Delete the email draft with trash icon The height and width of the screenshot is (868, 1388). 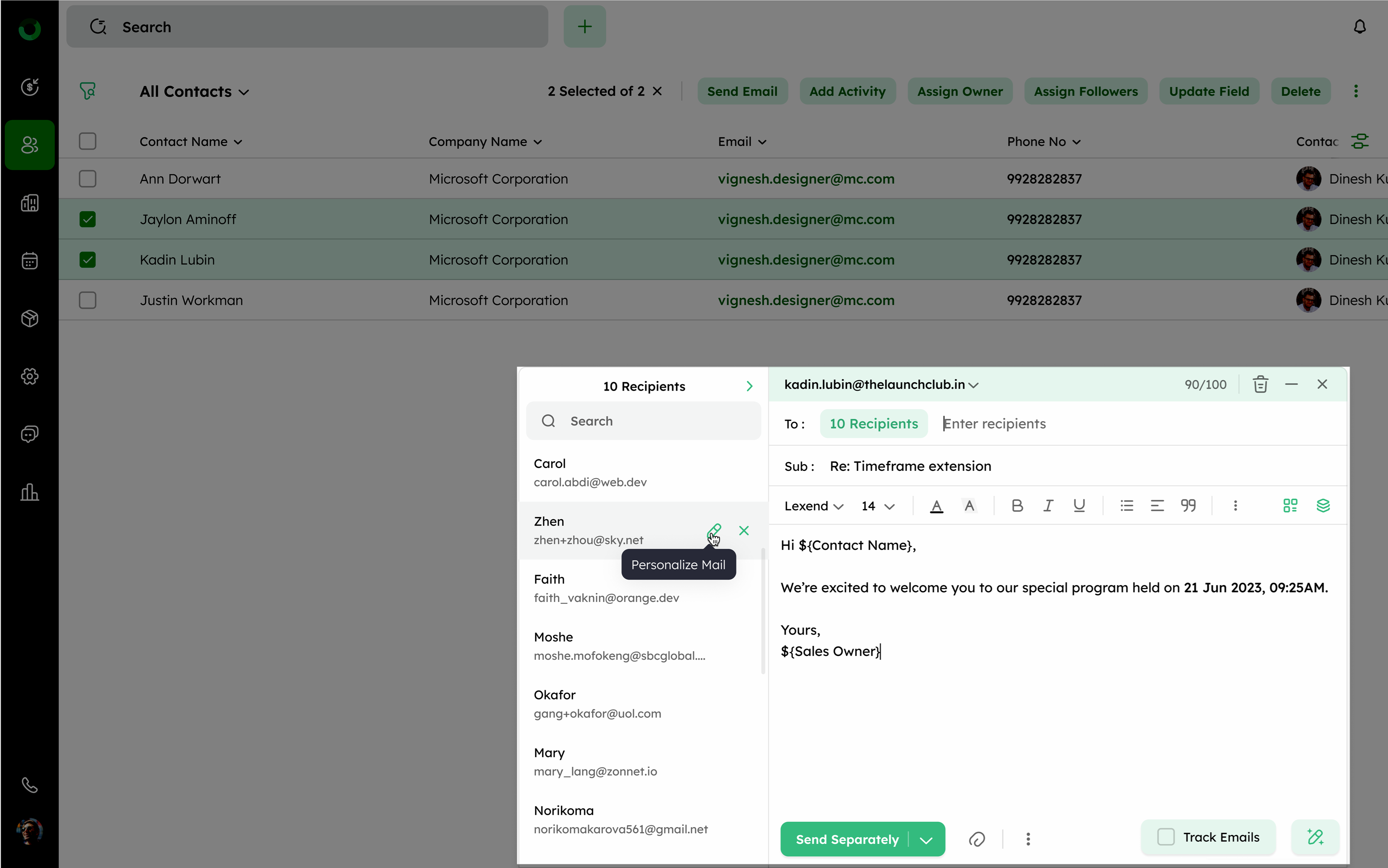click(1260, 384)
